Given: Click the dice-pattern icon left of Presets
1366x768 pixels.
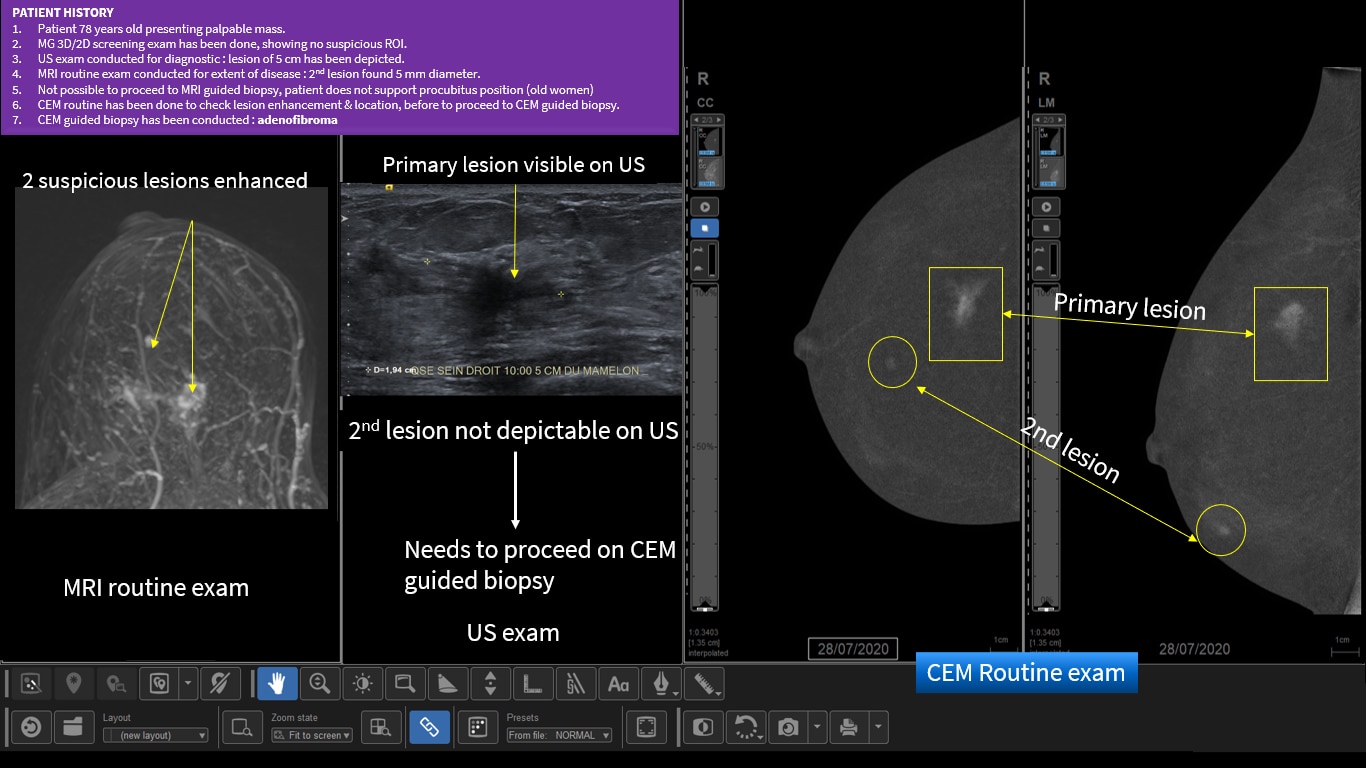Looking at the screenshot, I should [477, 727].
